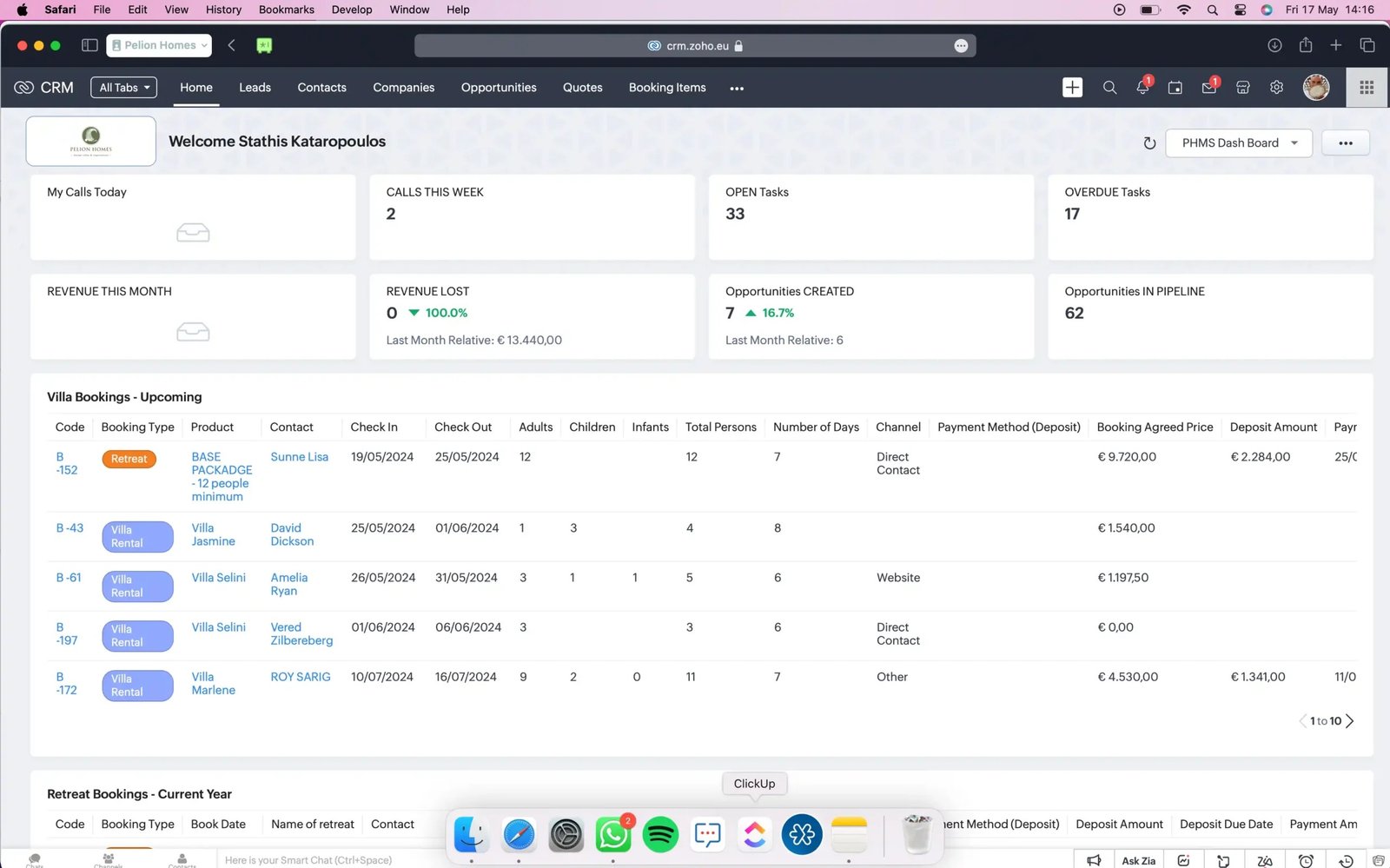The image size is (1390, 868).
Task: Expand the All Tabs dropdown
Action: point(124,88)
